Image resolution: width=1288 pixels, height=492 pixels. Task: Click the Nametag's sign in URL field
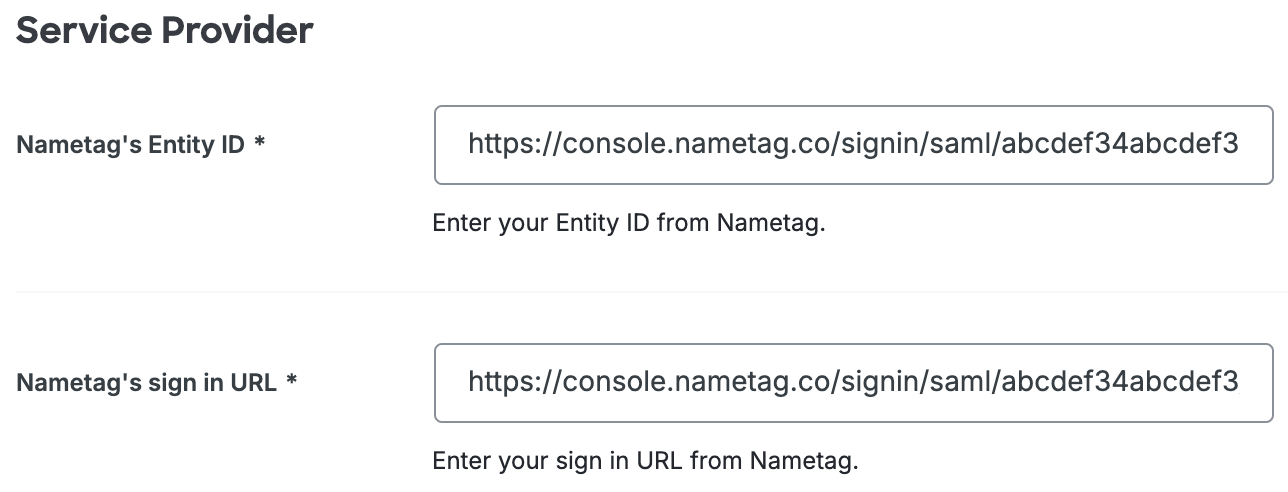click(x=853, y=382)
